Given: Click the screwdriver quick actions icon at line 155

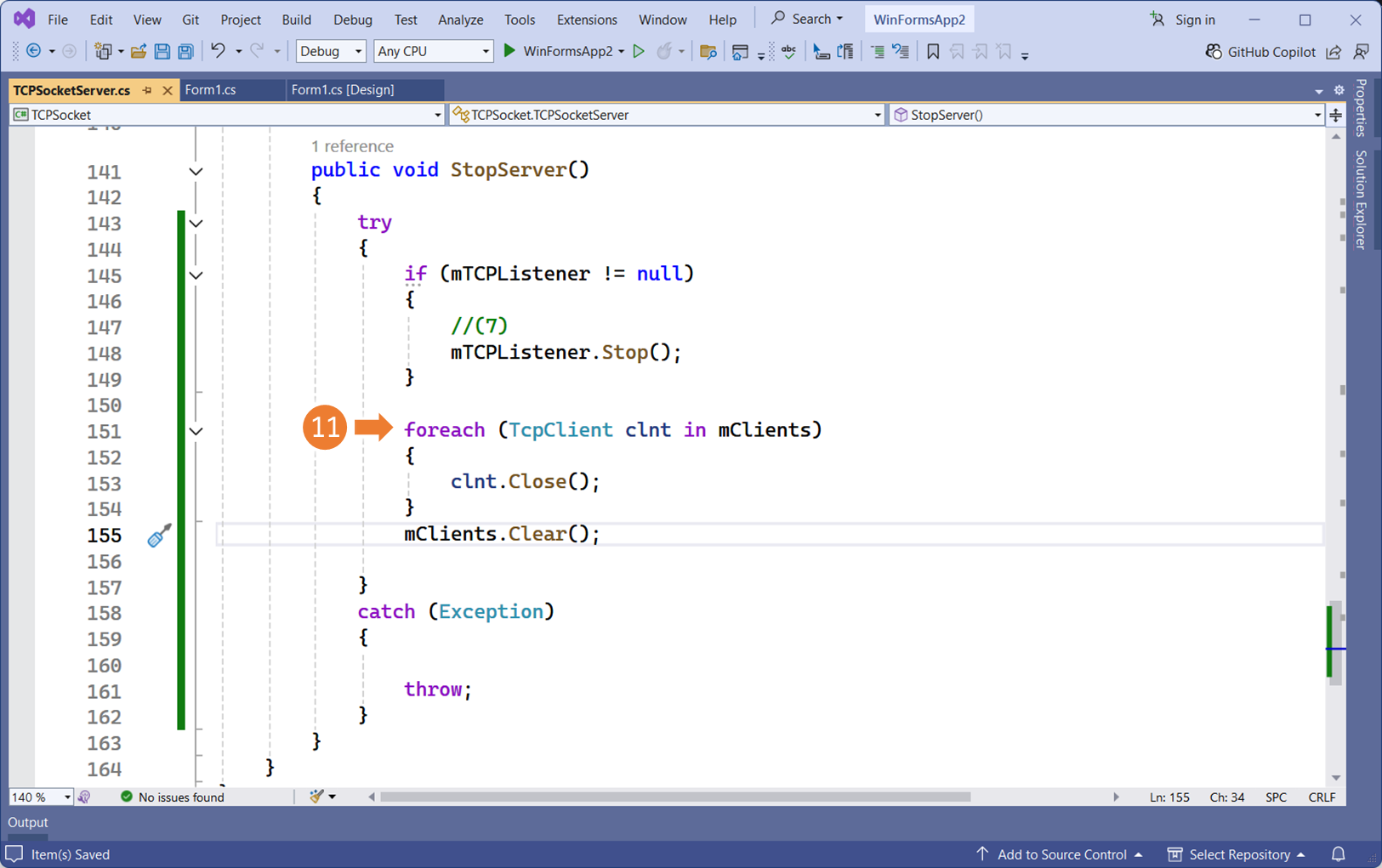Looking at the screenshot, I should click(x=159, y=535).
